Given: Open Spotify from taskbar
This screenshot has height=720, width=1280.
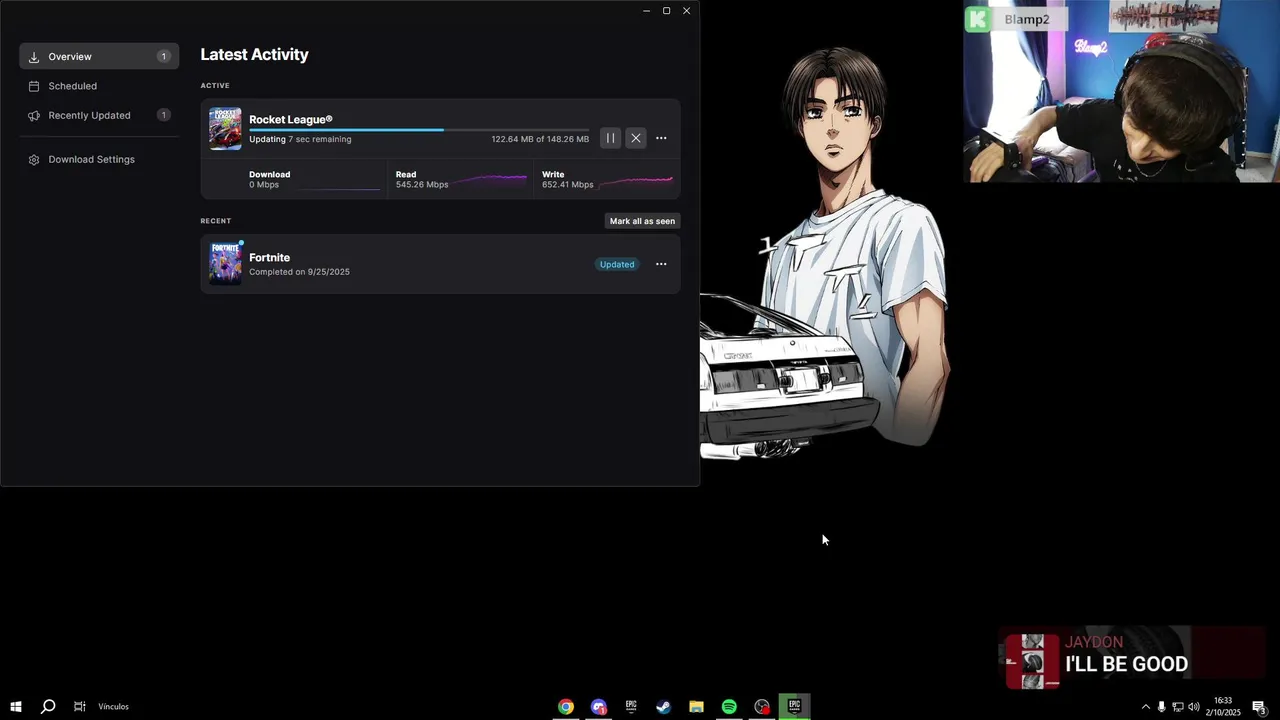Looking at the screenshot, I should (x=729, y=707).
